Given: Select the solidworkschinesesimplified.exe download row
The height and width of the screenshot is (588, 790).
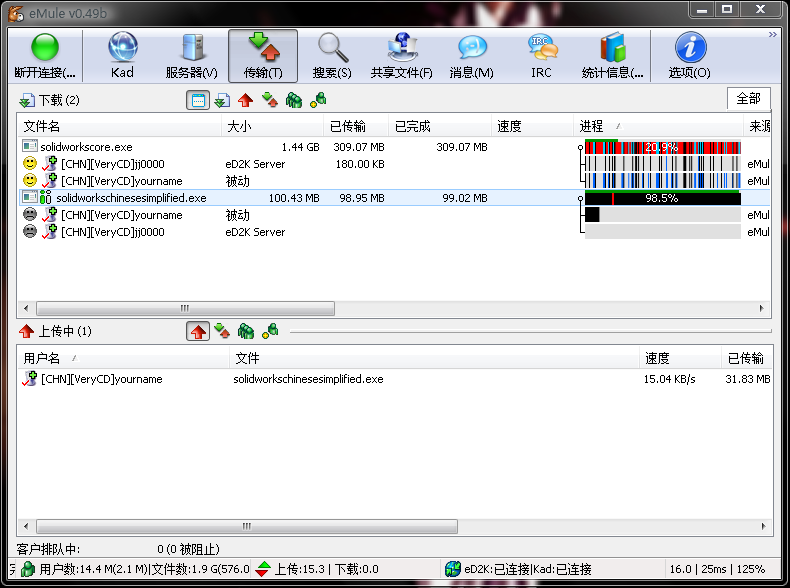Looking at the screenshot, I should click(394, 198).
